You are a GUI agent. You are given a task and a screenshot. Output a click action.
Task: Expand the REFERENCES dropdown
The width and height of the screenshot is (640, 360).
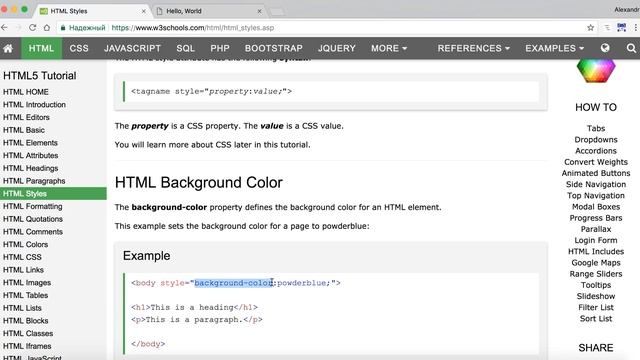(x=473, y=48)
